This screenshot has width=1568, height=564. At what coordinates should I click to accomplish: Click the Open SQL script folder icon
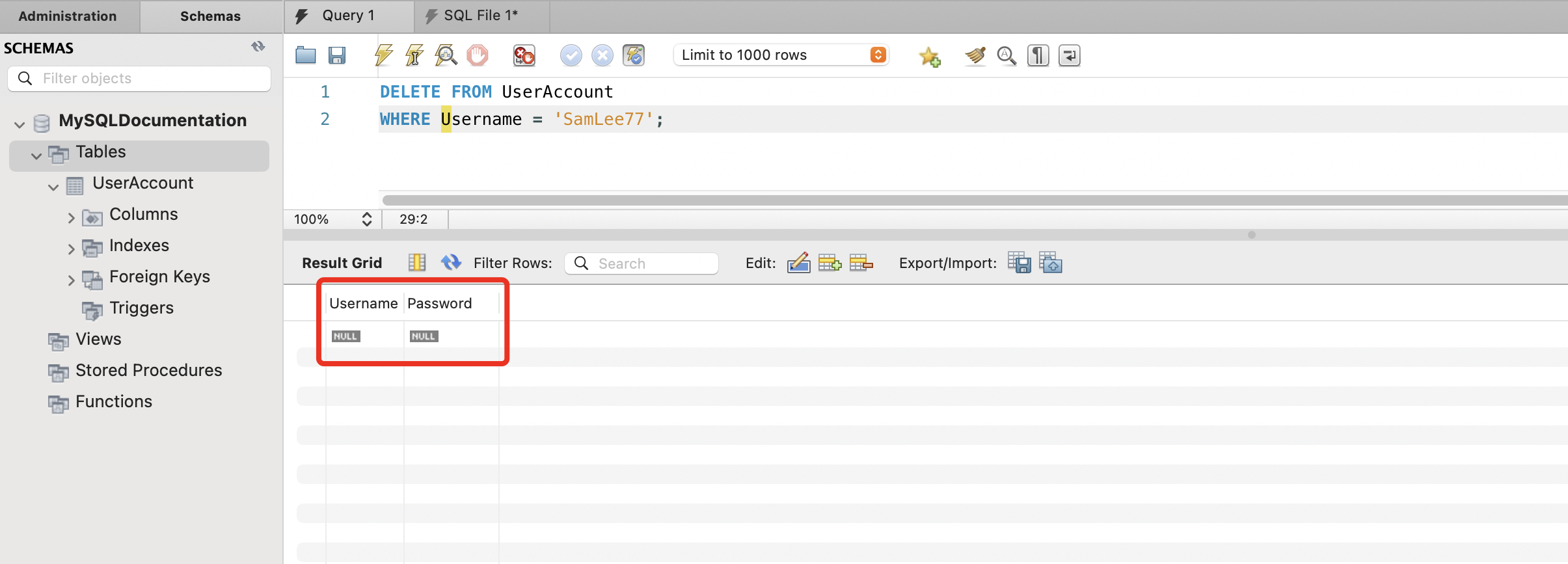point(305,55)
